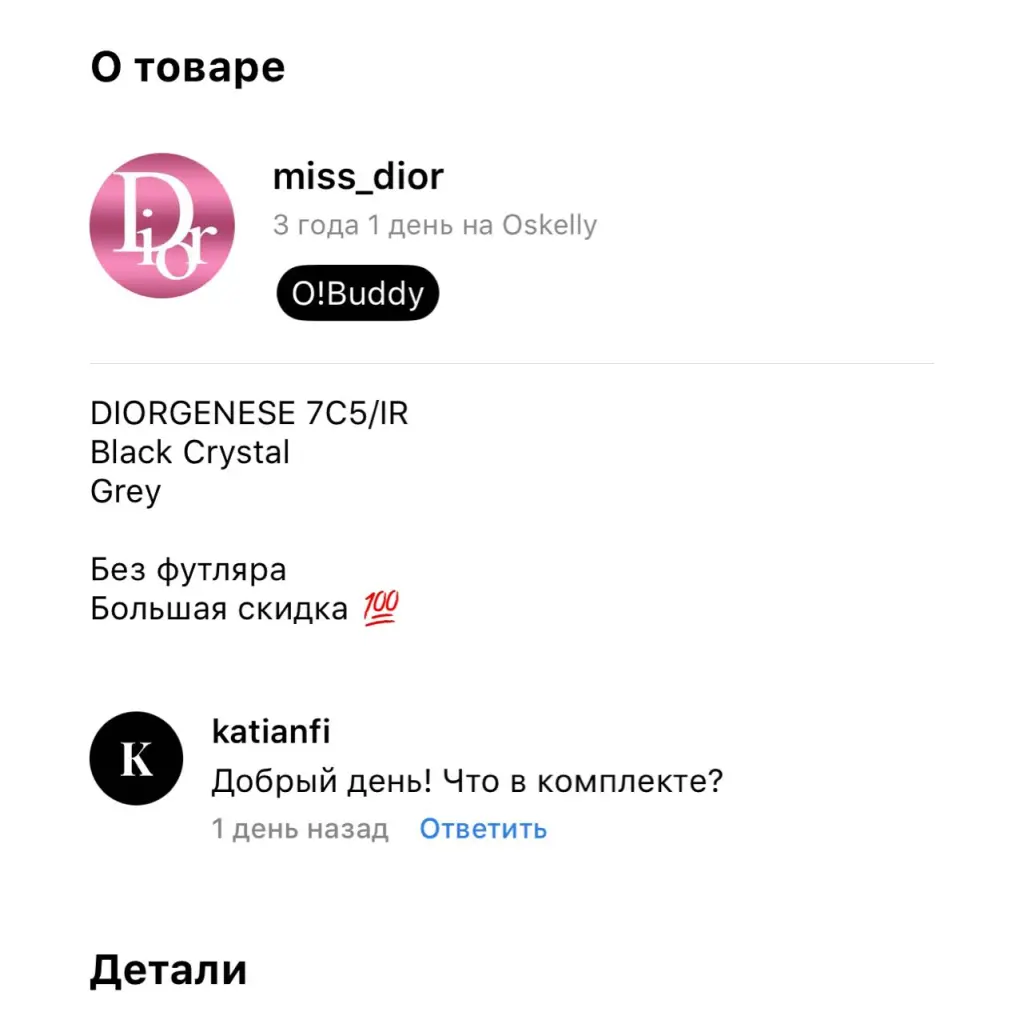Viewport: 1024px width, 1024px height.
Task: Click the 'Детали' section heading
Action: pos(168,970)
